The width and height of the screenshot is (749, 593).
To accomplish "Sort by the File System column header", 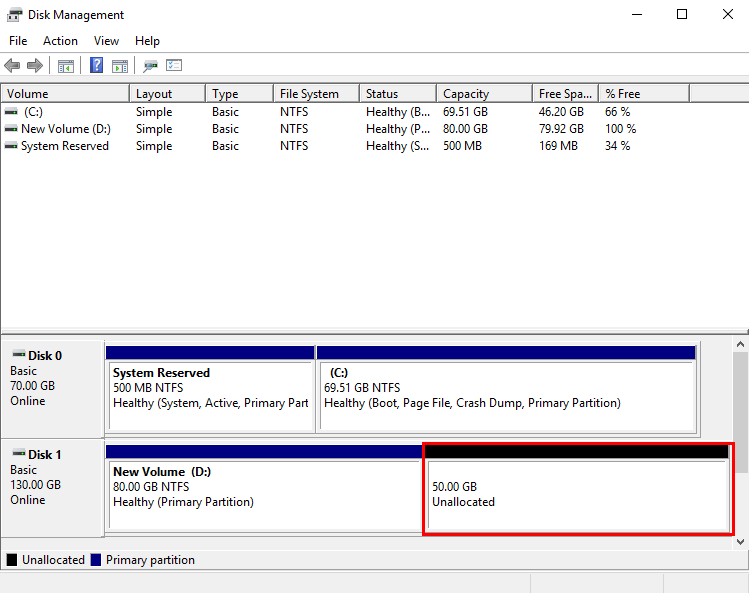I will 317,94.
